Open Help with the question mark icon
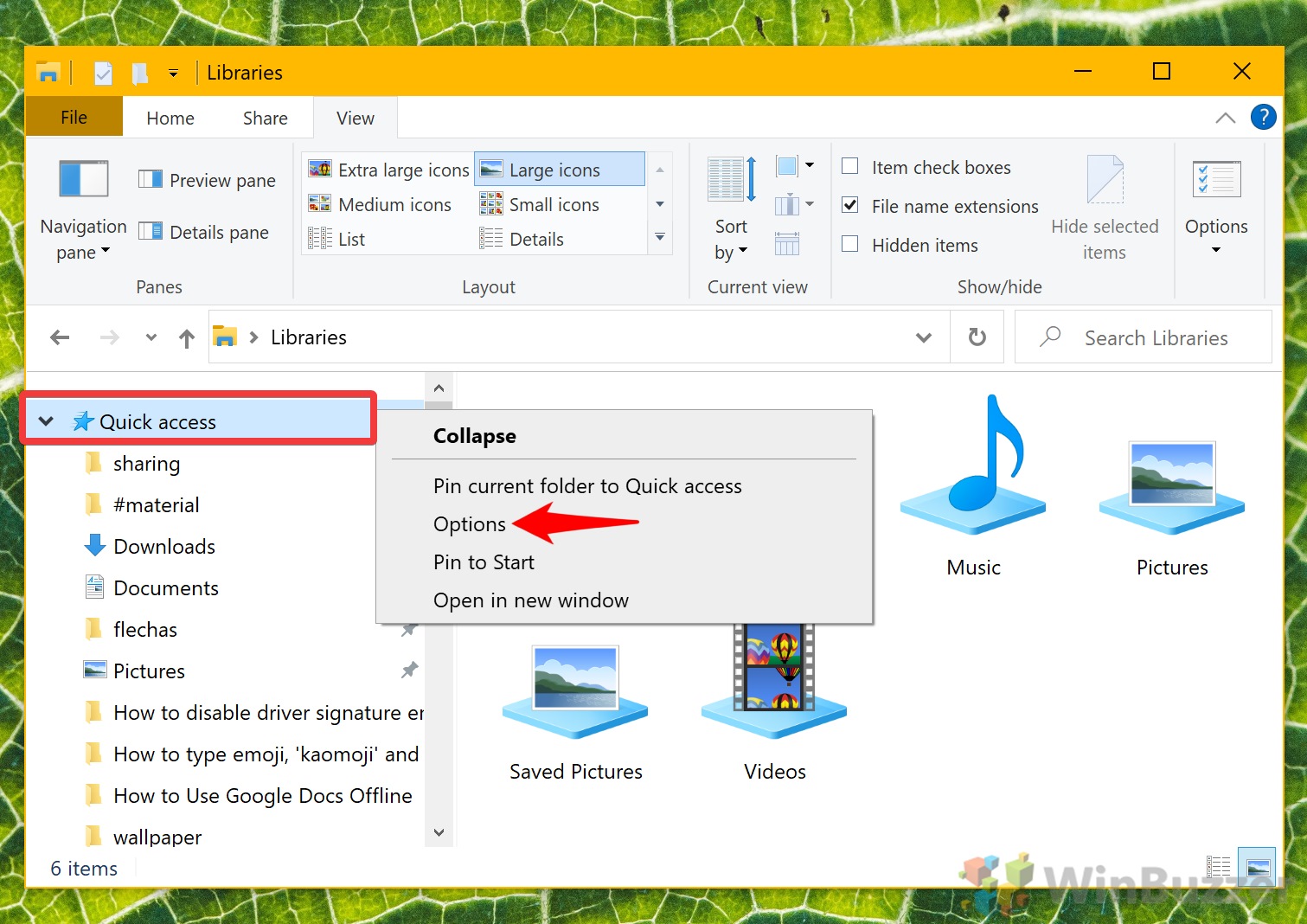 click(x=1264, y=117)
